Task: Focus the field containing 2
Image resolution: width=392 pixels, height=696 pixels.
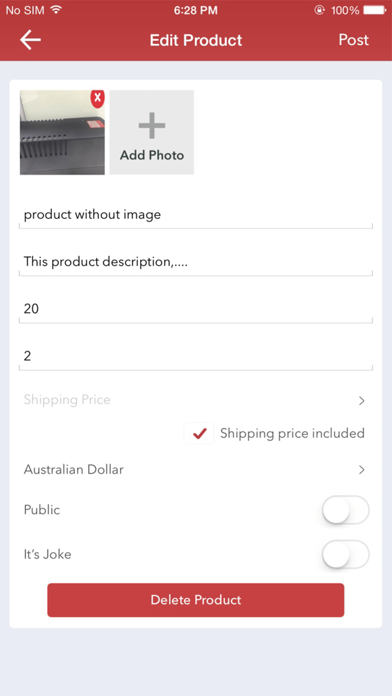Action: click(196, 356)
